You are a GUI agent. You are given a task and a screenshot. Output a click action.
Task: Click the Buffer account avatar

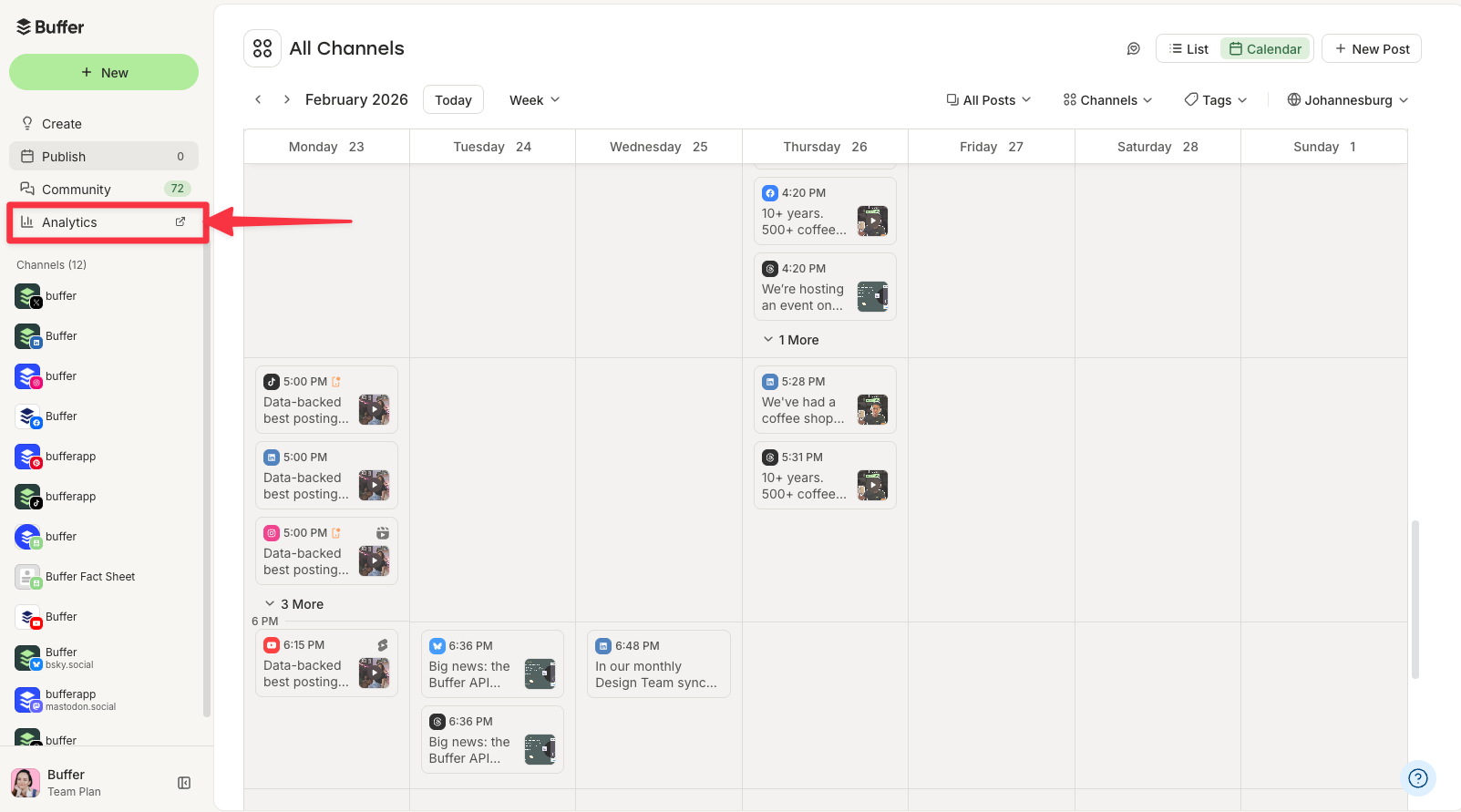(x=26, y=782)
